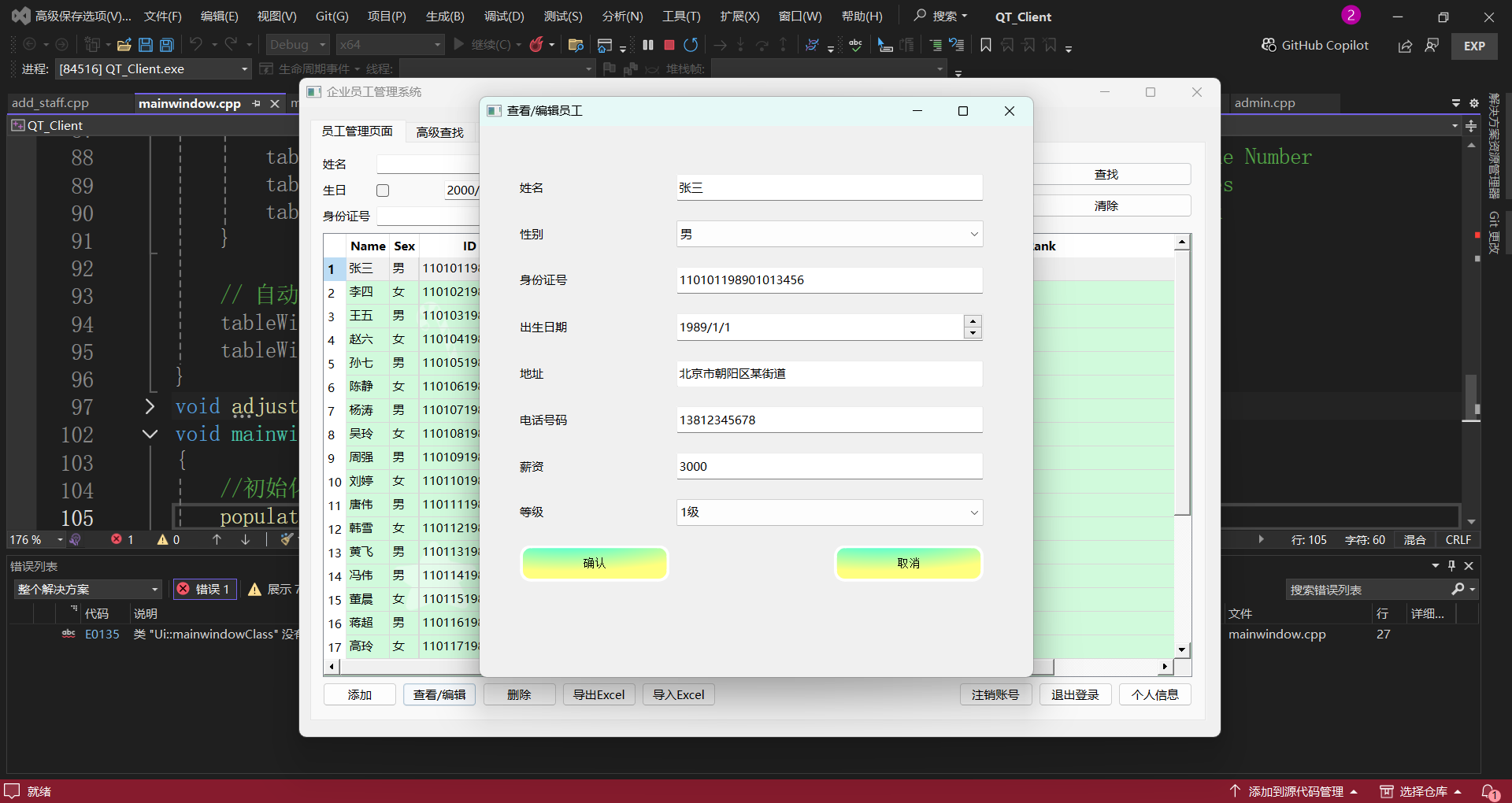Open GitHub Copilot from the toolbar
This screenshot has width=1512, height=803.
(x=1314, y=46)
